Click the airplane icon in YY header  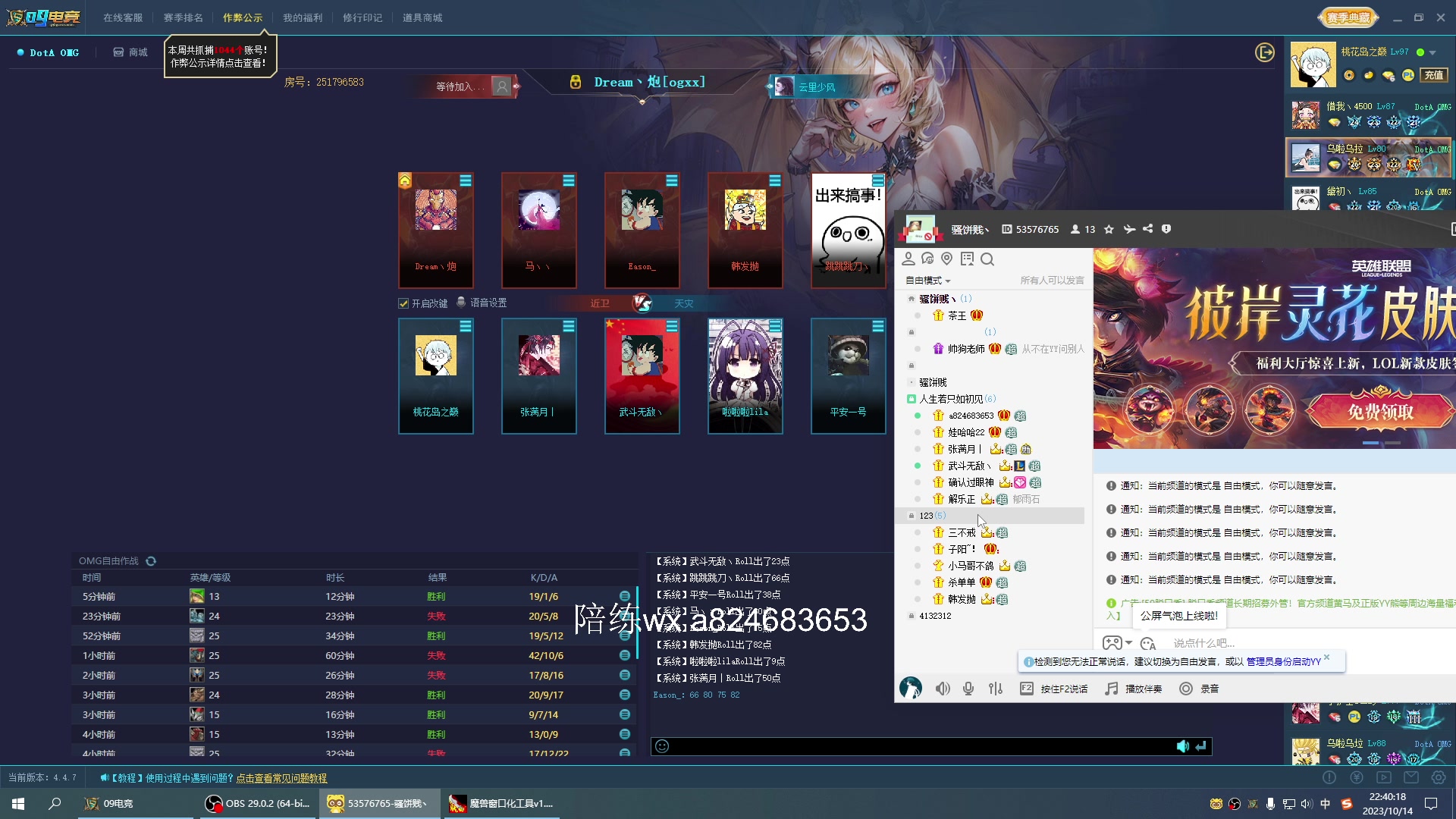pos(1129,229)
